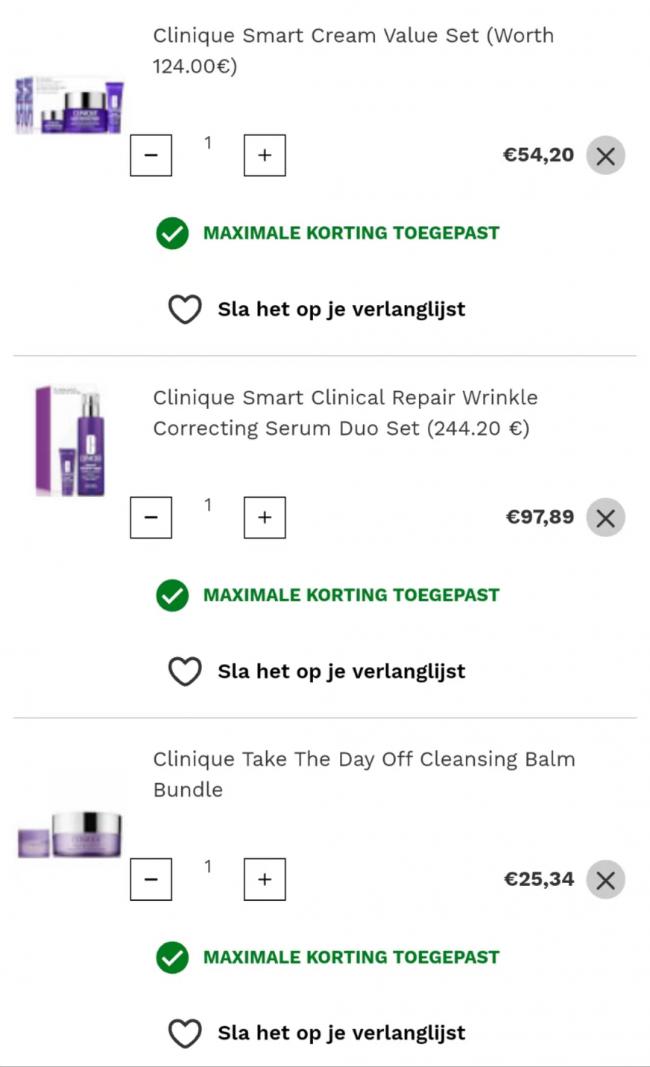Increase quantity of Wrinkle Correcting Serum Duo
Screen dimensions: 650x1067
tap(264, 518)
